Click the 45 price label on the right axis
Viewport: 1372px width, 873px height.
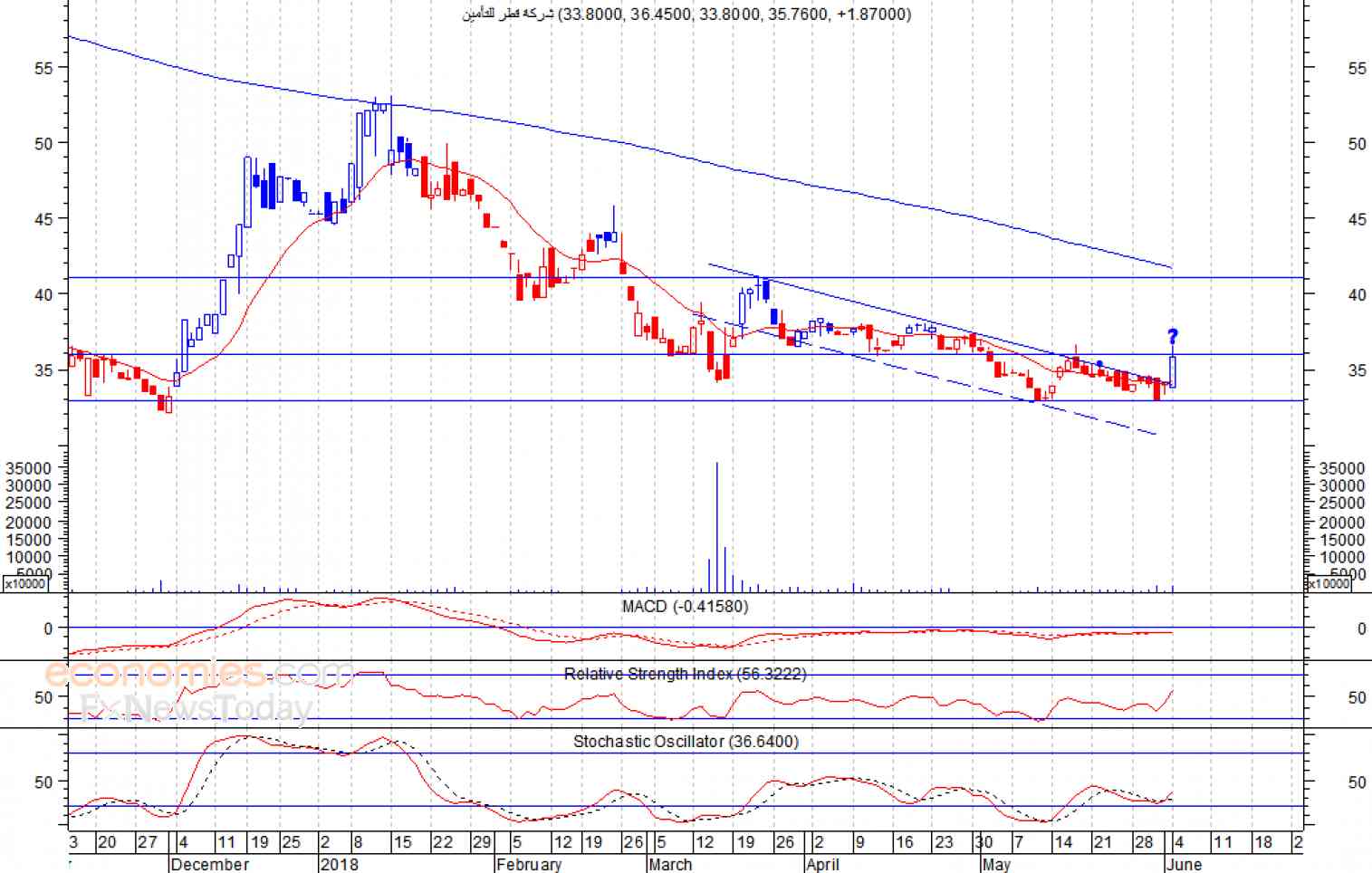(x=1357, y=219)
